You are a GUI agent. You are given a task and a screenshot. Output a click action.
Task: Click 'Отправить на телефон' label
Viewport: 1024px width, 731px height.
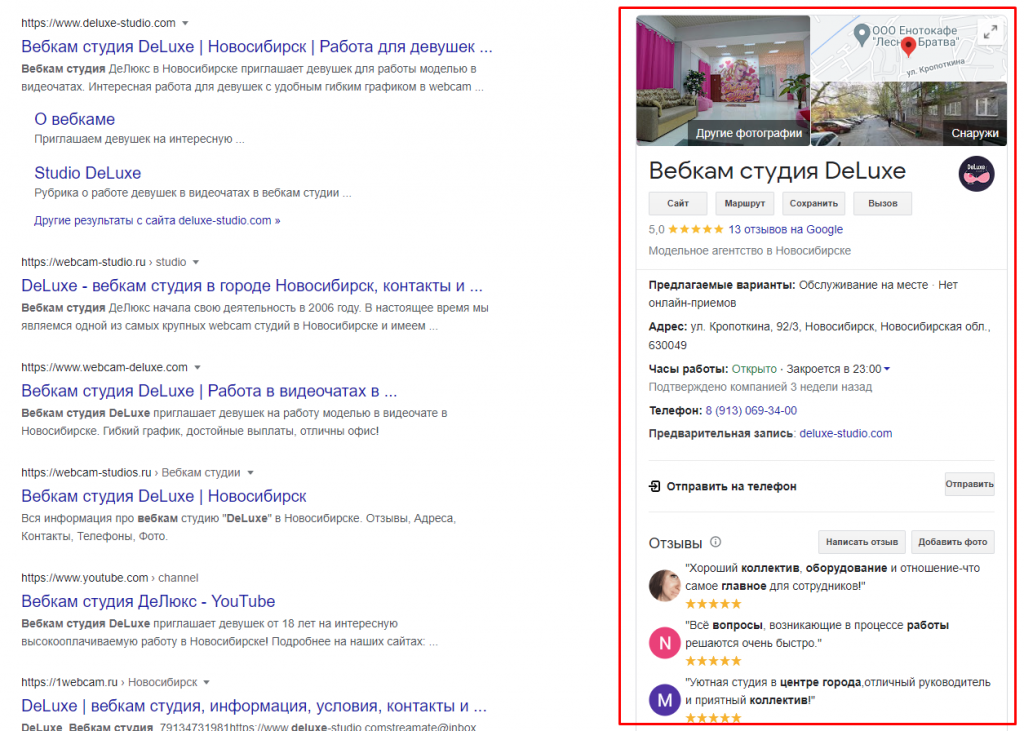click(731, 486)
